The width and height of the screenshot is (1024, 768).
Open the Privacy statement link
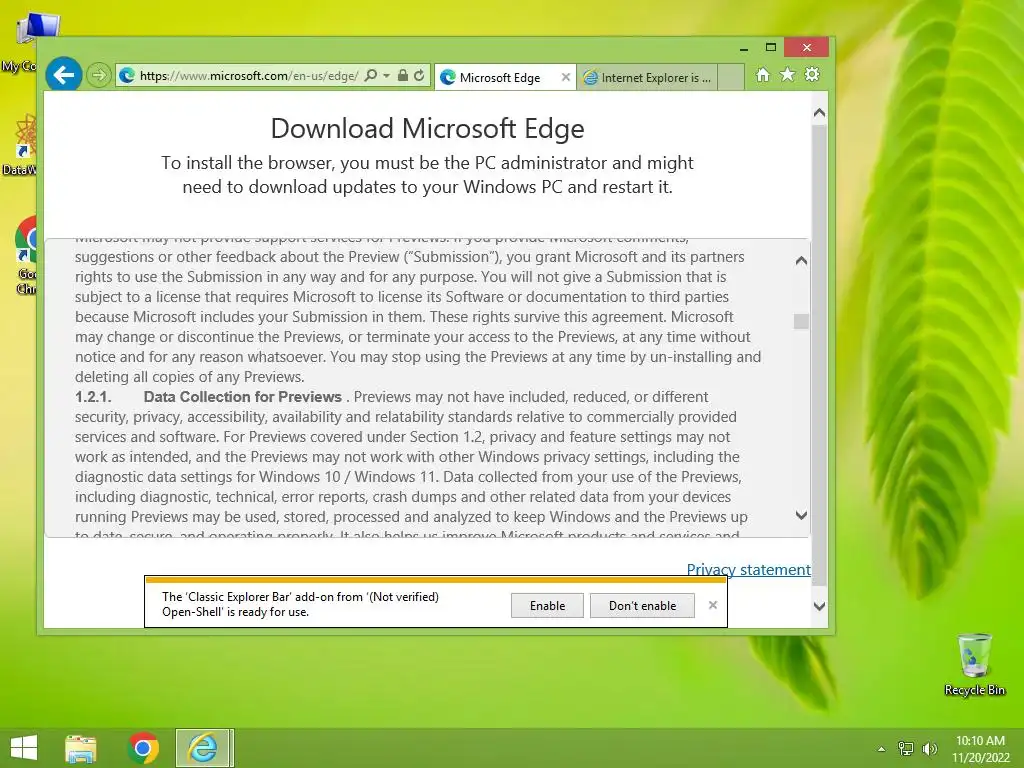point(748,569)
